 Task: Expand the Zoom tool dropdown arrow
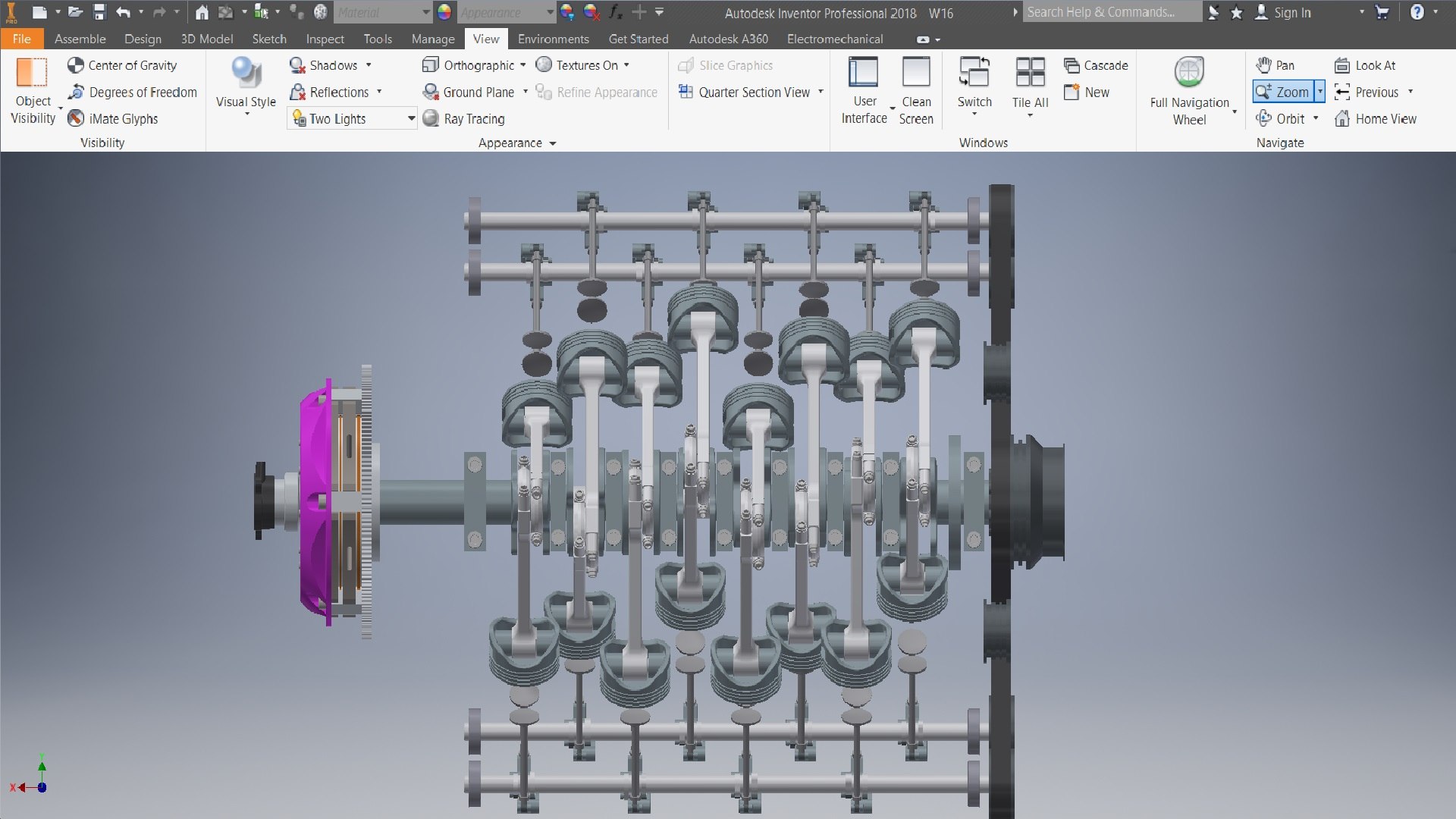1319,92
